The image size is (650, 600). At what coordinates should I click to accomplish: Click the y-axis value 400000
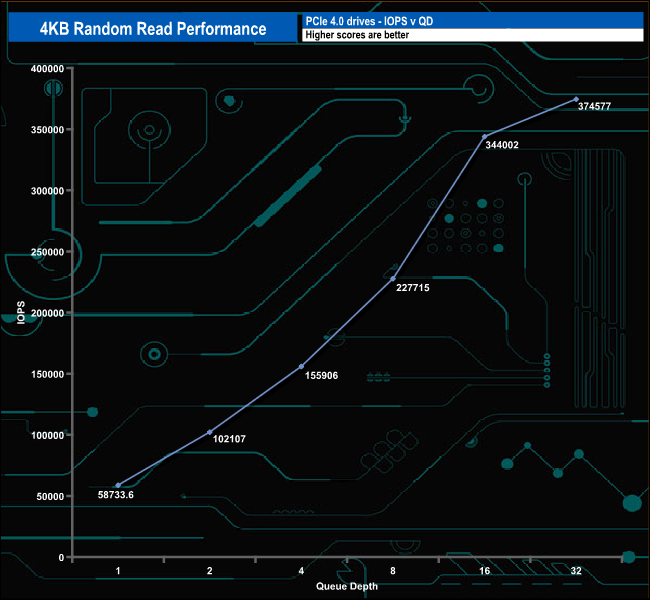[47, 69]
